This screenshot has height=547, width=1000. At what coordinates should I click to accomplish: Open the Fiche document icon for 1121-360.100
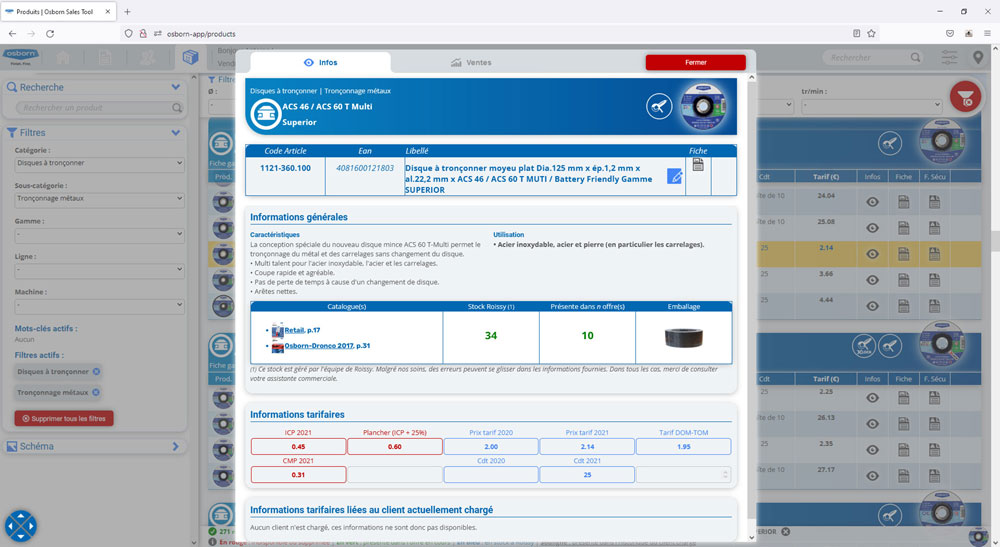[x=698, y=164]
